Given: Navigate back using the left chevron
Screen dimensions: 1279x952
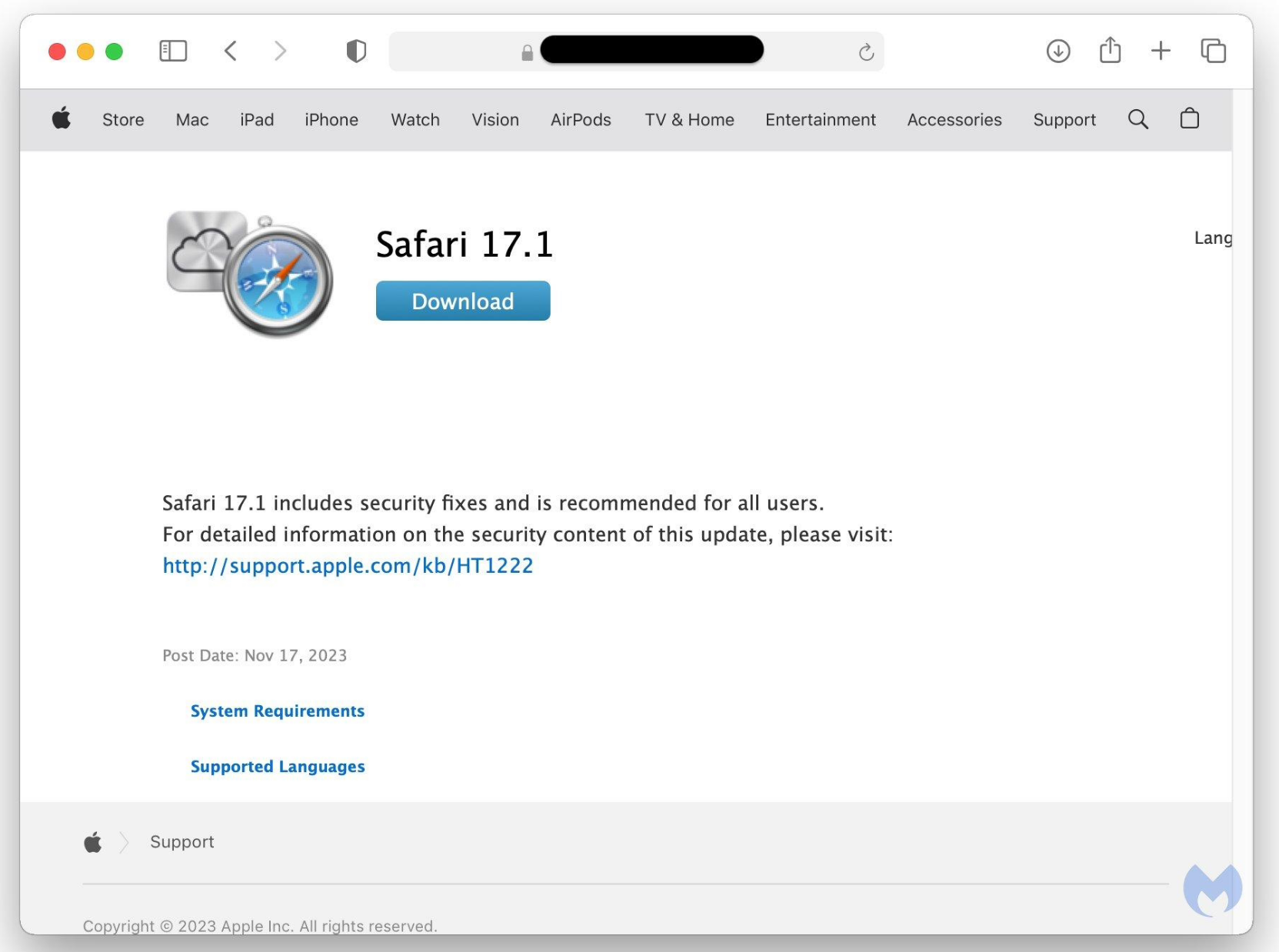Looking at the screenshot, I should click(230, 51).
